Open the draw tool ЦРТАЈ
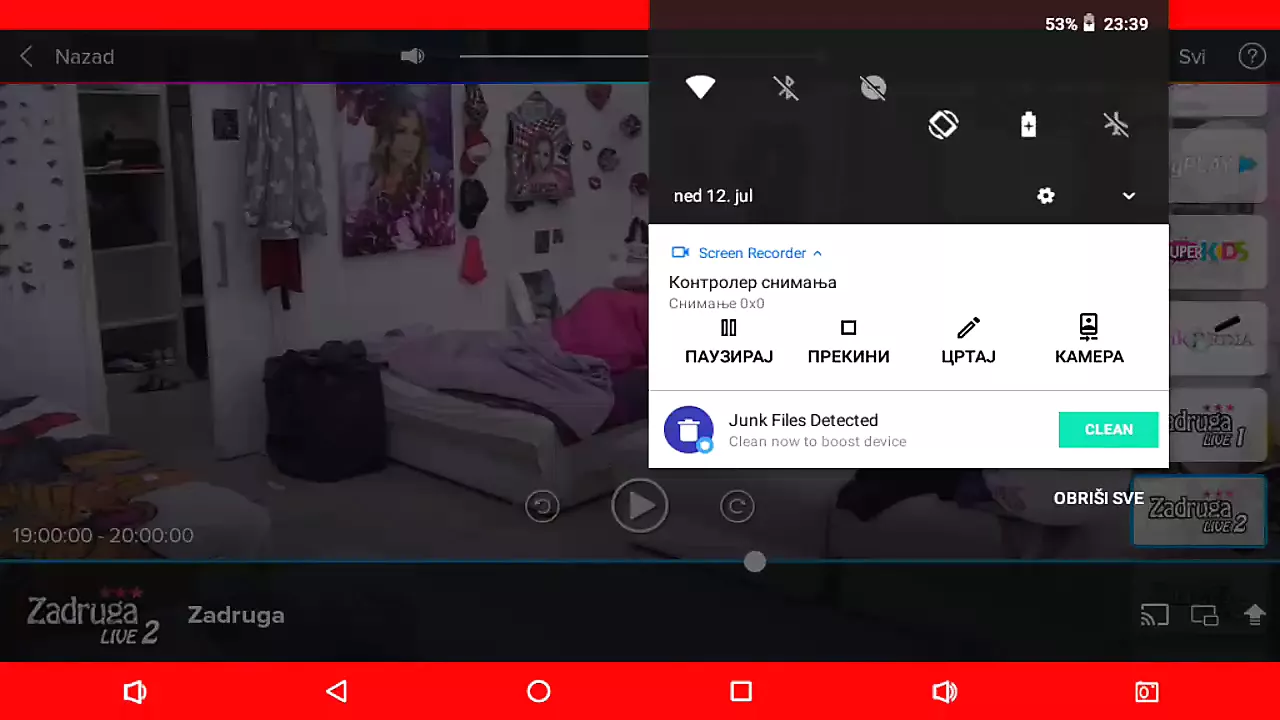The image size is (1280, 720). point(968,341)
